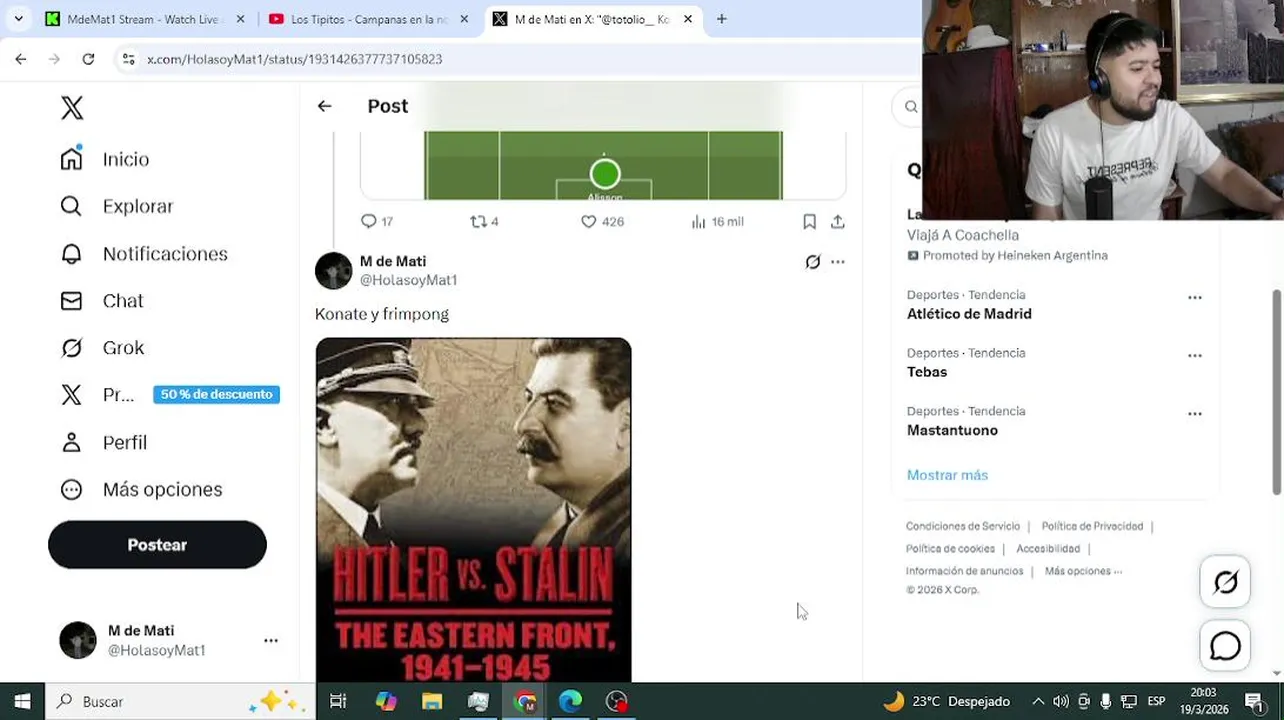Image resolution: width=1284 pixels, height=720 pixels.
Task: Close the M de Mati en X tab
Action: point(688,19)
